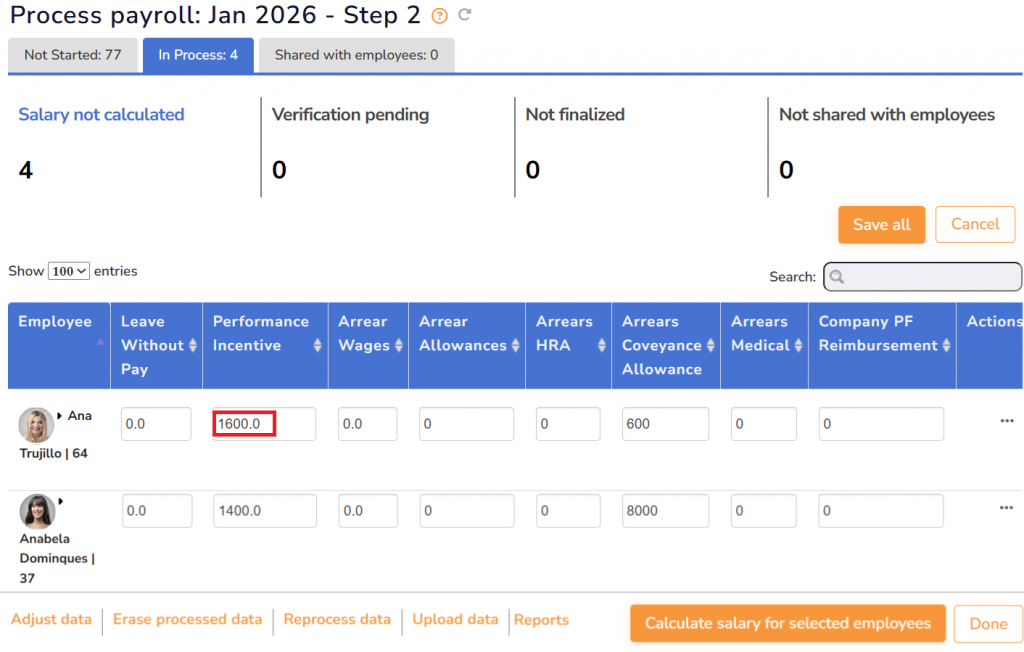Image resolution: width=1024 pixels, height=652 pixels.
Task: Open actions menu for Ana Trujillo
Action: click(x=1006, y=422)
